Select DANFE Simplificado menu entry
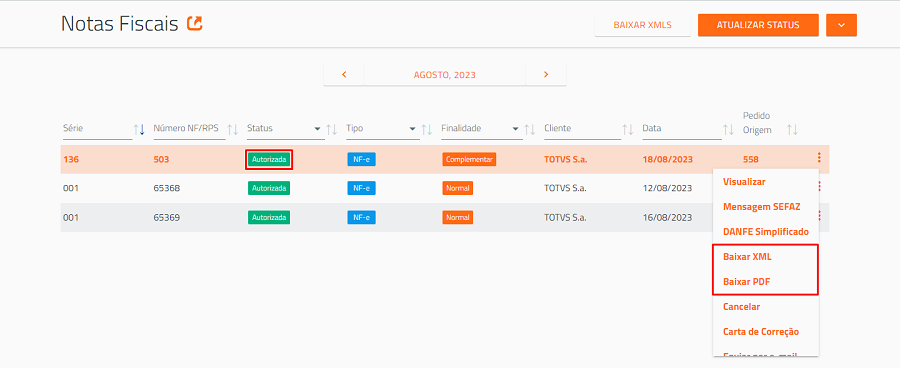The height and width of the screenshot is (368, 900). pos(766,232)
